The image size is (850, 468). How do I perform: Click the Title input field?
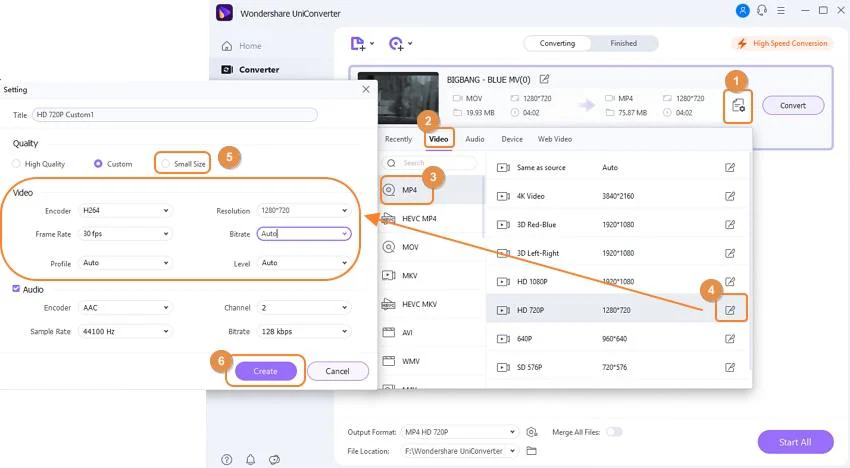[x=175, y=114]
